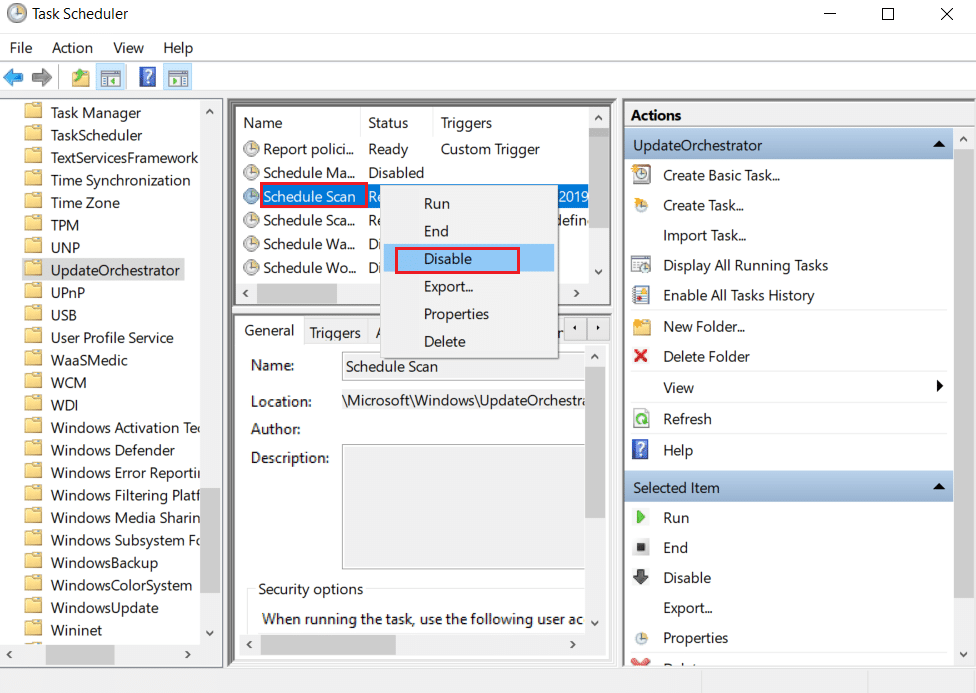Click Display All Running Tasks icon
The image size is (976, 693).
tap(641, 265)
